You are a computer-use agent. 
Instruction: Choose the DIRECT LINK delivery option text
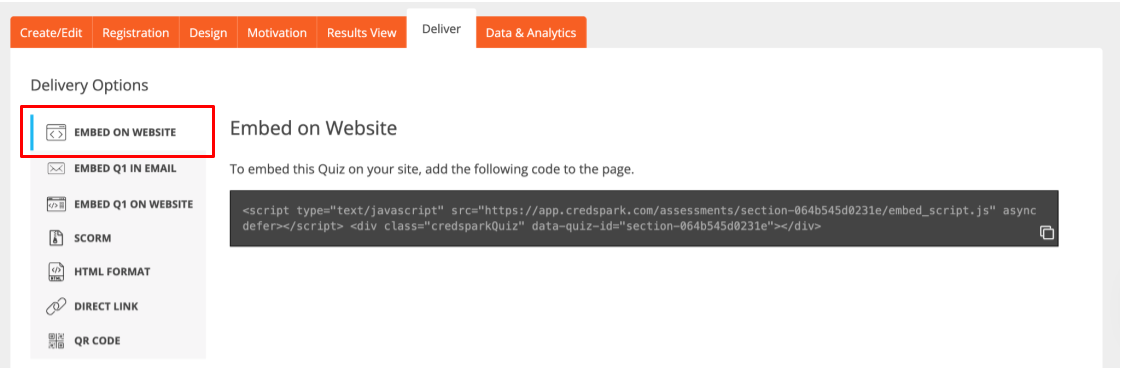[106, 307]
